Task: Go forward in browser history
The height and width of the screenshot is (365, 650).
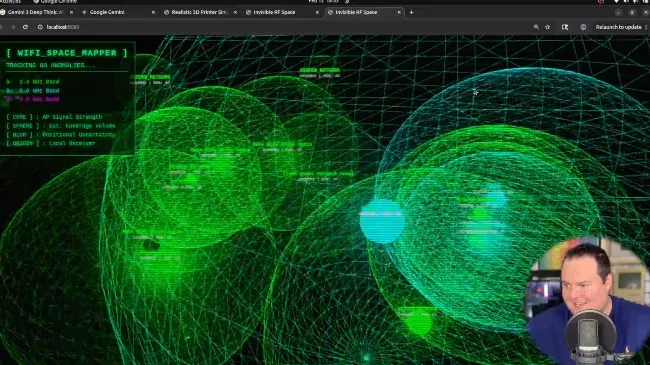Action: coord(13,27)
